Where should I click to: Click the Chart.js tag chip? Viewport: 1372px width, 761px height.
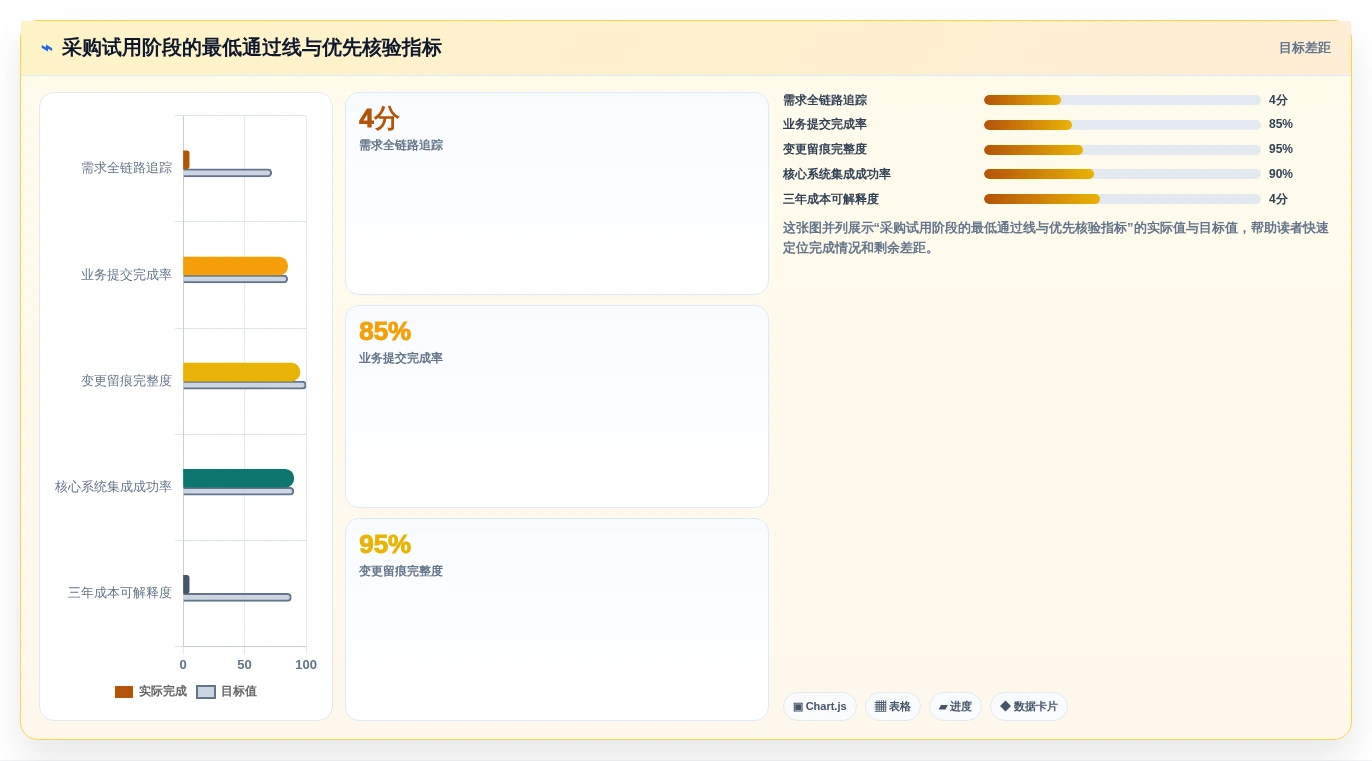coord(820,706)
